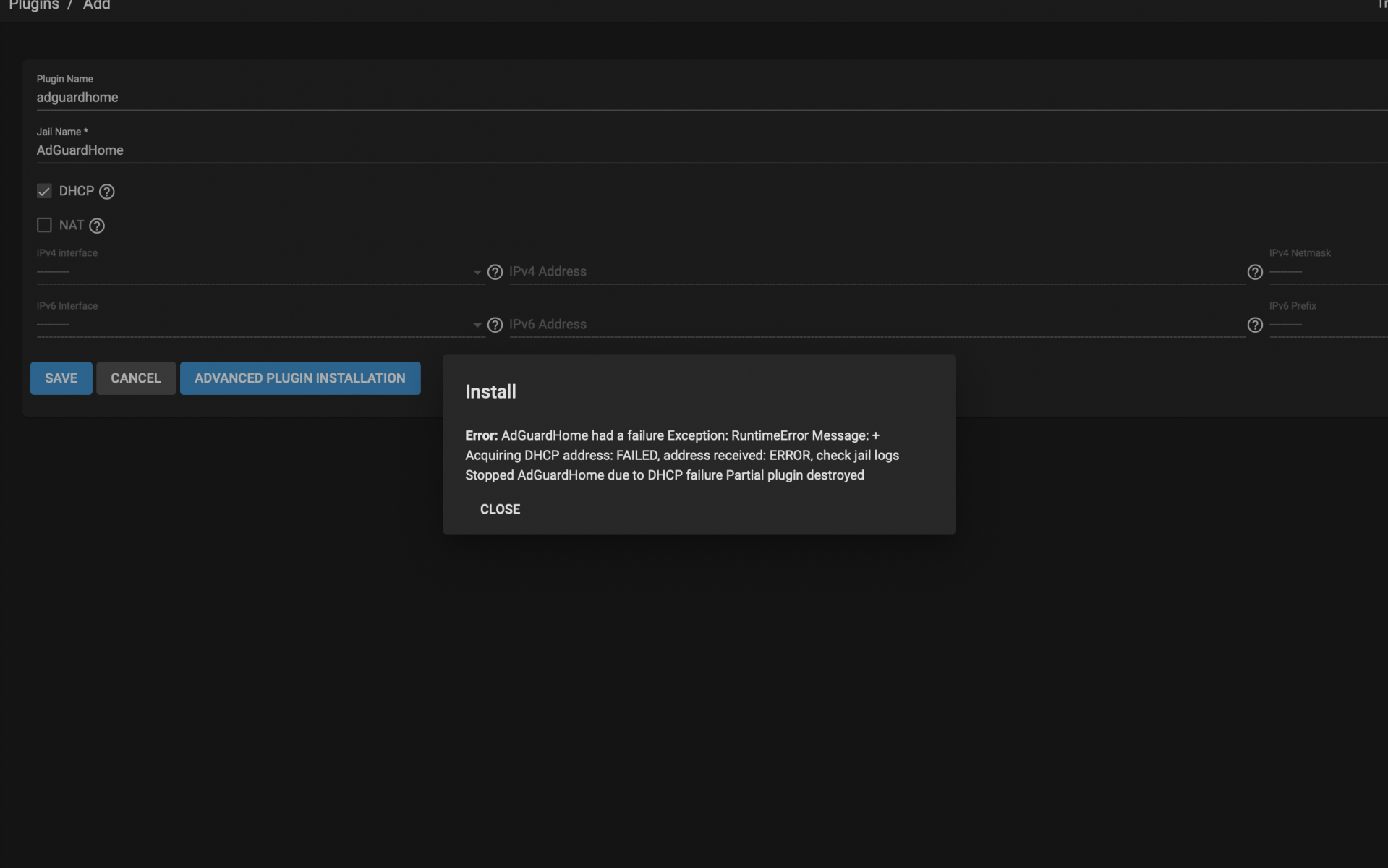Select the Install dialog title
Screen dimensions: 1388x868
[490, 392]
